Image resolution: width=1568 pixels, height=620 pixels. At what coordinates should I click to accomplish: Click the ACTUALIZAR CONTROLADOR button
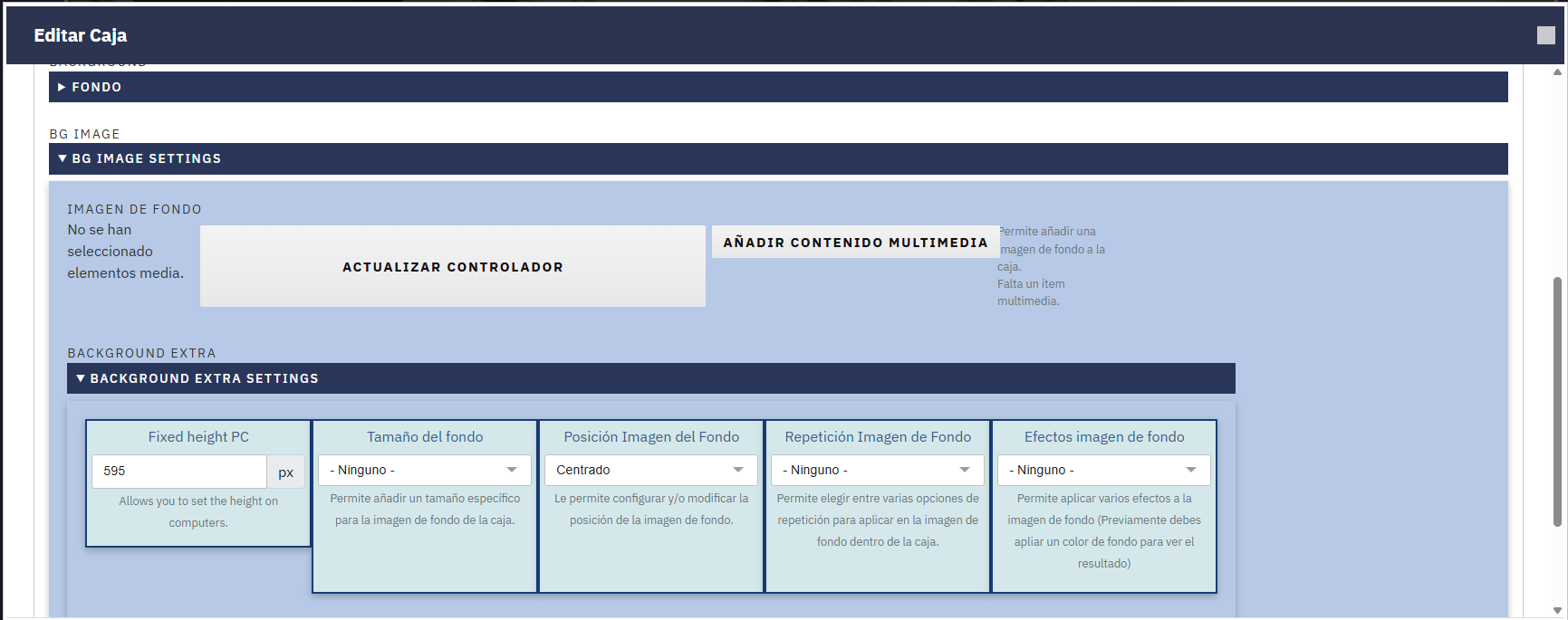pos(453,266)
